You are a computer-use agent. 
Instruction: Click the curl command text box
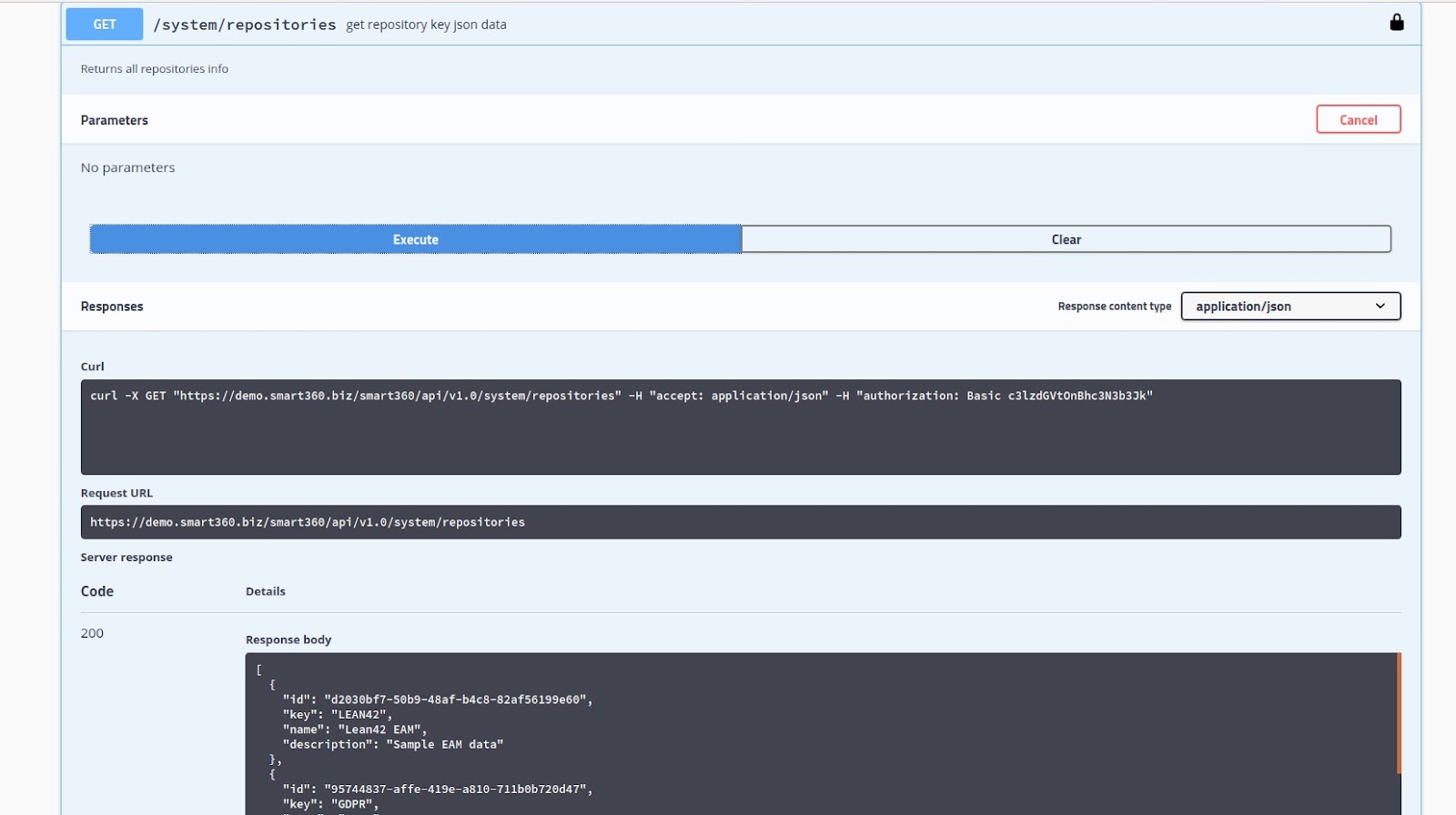point(741,427)
